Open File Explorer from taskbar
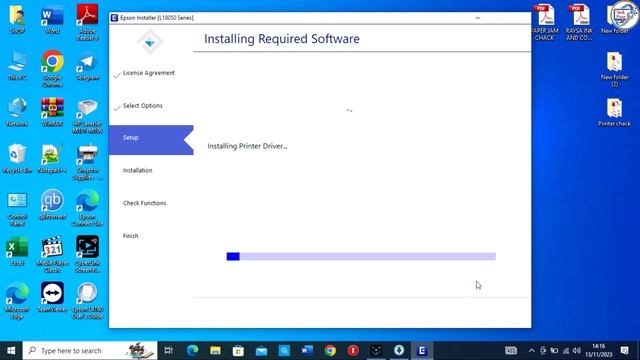The width and height of the screenshot is (640, 360). pyautogui.click(x=216, y=351)
